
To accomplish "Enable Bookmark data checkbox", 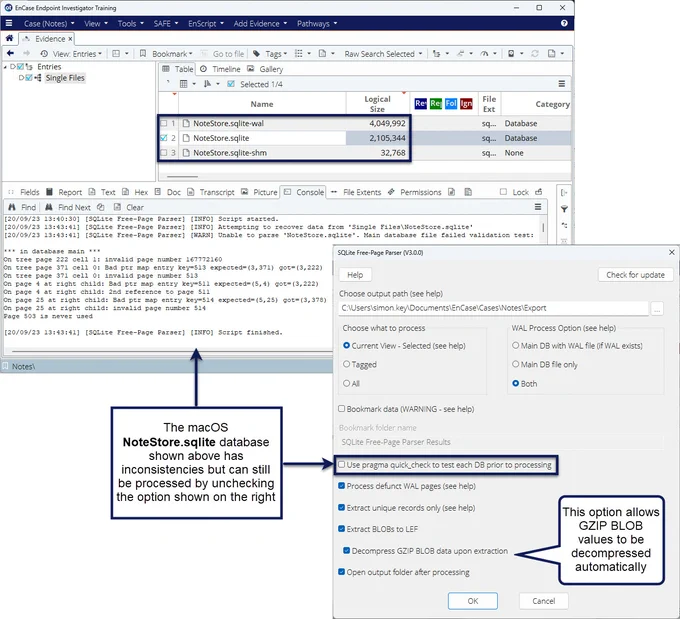I will click(x=341, y=408).
